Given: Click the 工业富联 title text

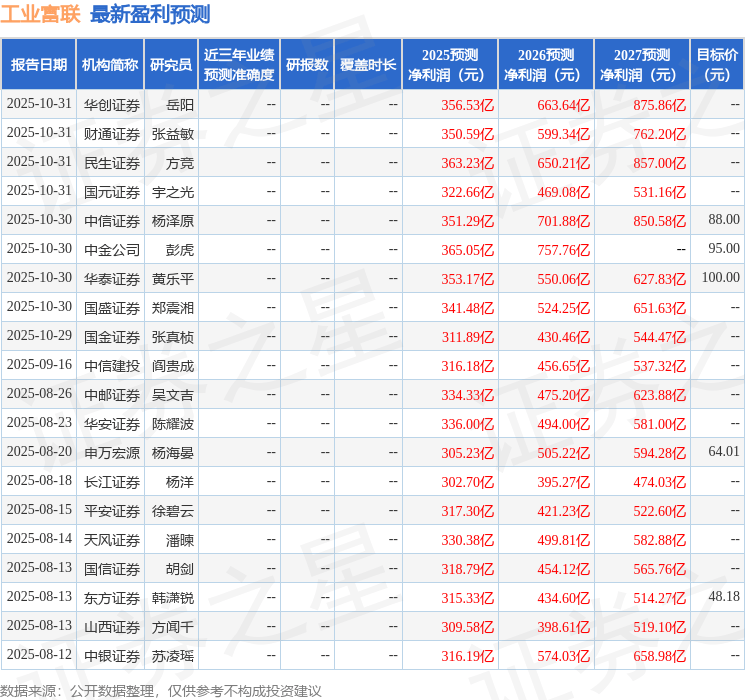Looking at the screenshot, I should 41,14.
